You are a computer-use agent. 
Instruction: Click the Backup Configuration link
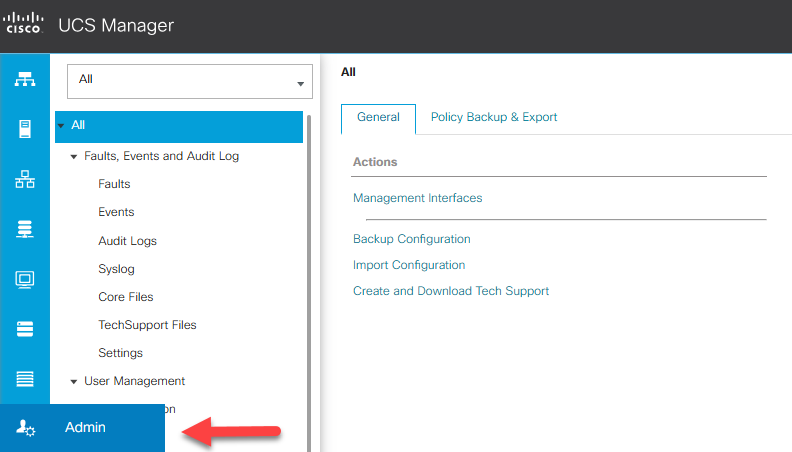click(412, 239)
